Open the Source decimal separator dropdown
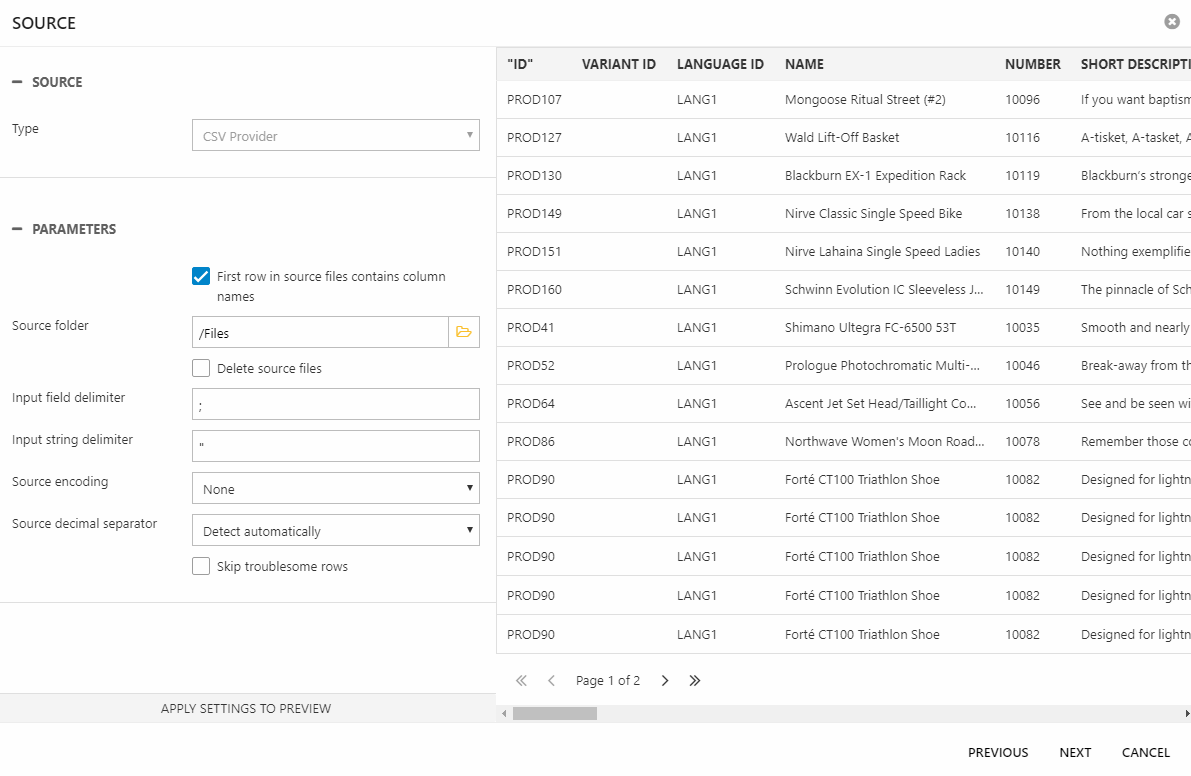The image size is (1191, 776). pos(335,531)
